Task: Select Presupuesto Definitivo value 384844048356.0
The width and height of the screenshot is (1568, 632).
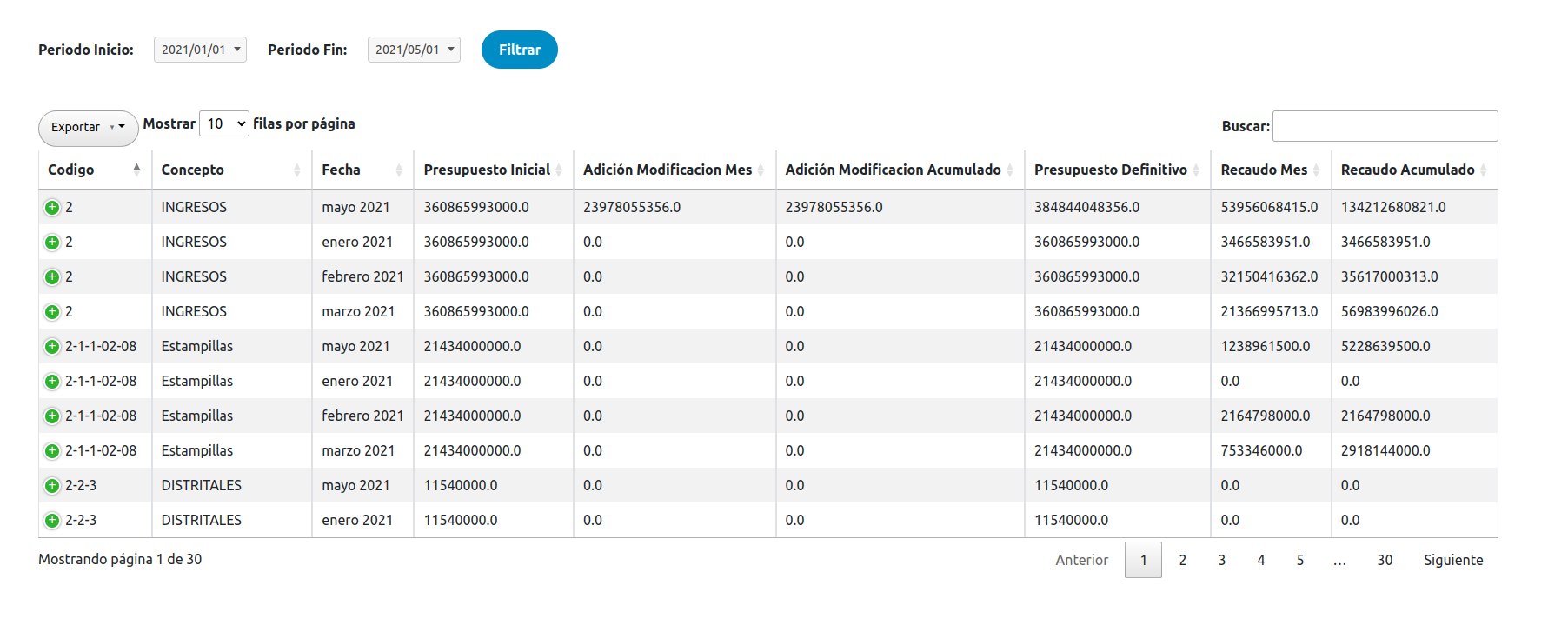Action: click(1086, 208)
